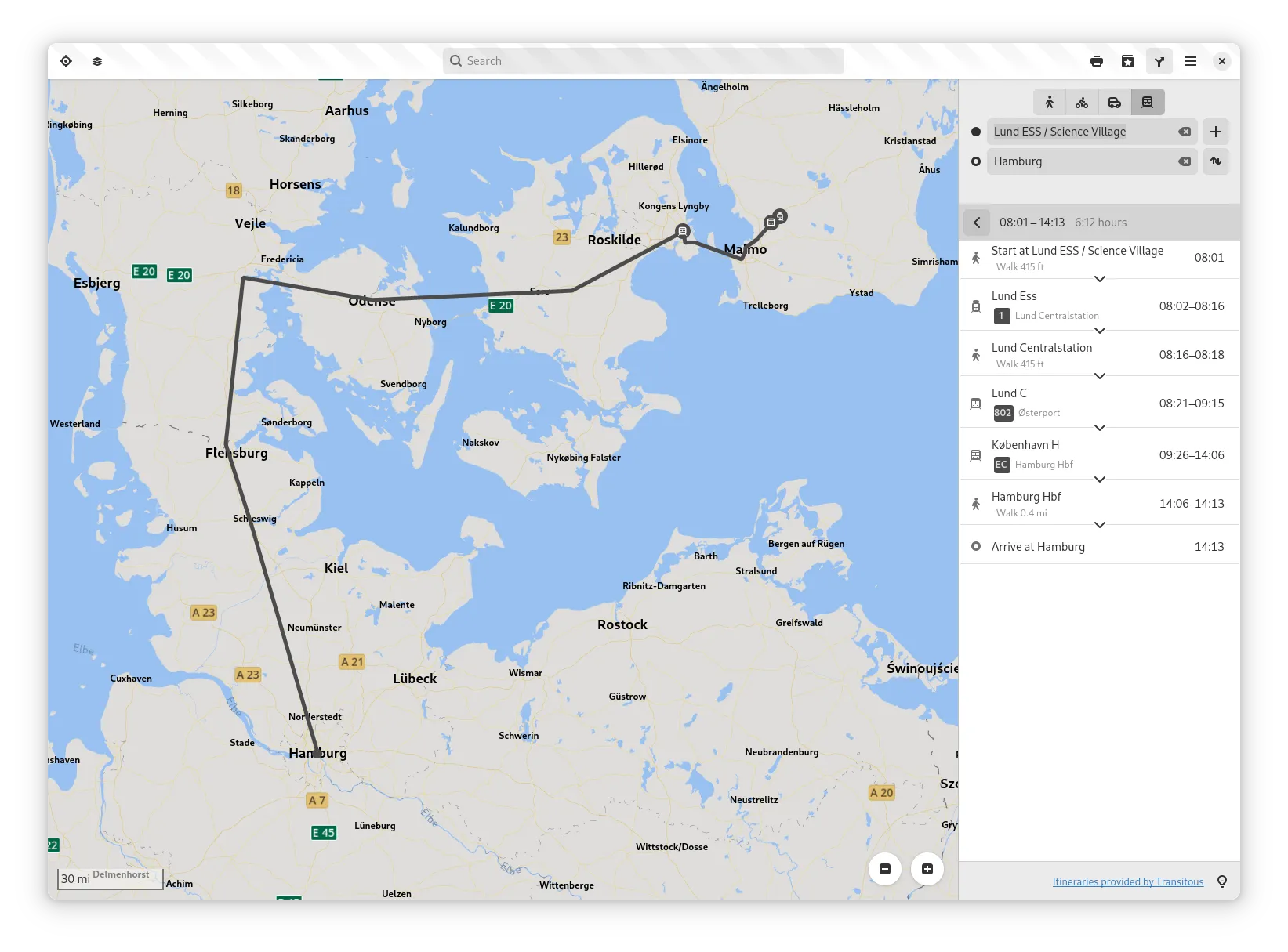Click the Lund ESS tram stop marker
This screenshot has height=952, width=1288.
click(x=780, y=215)
